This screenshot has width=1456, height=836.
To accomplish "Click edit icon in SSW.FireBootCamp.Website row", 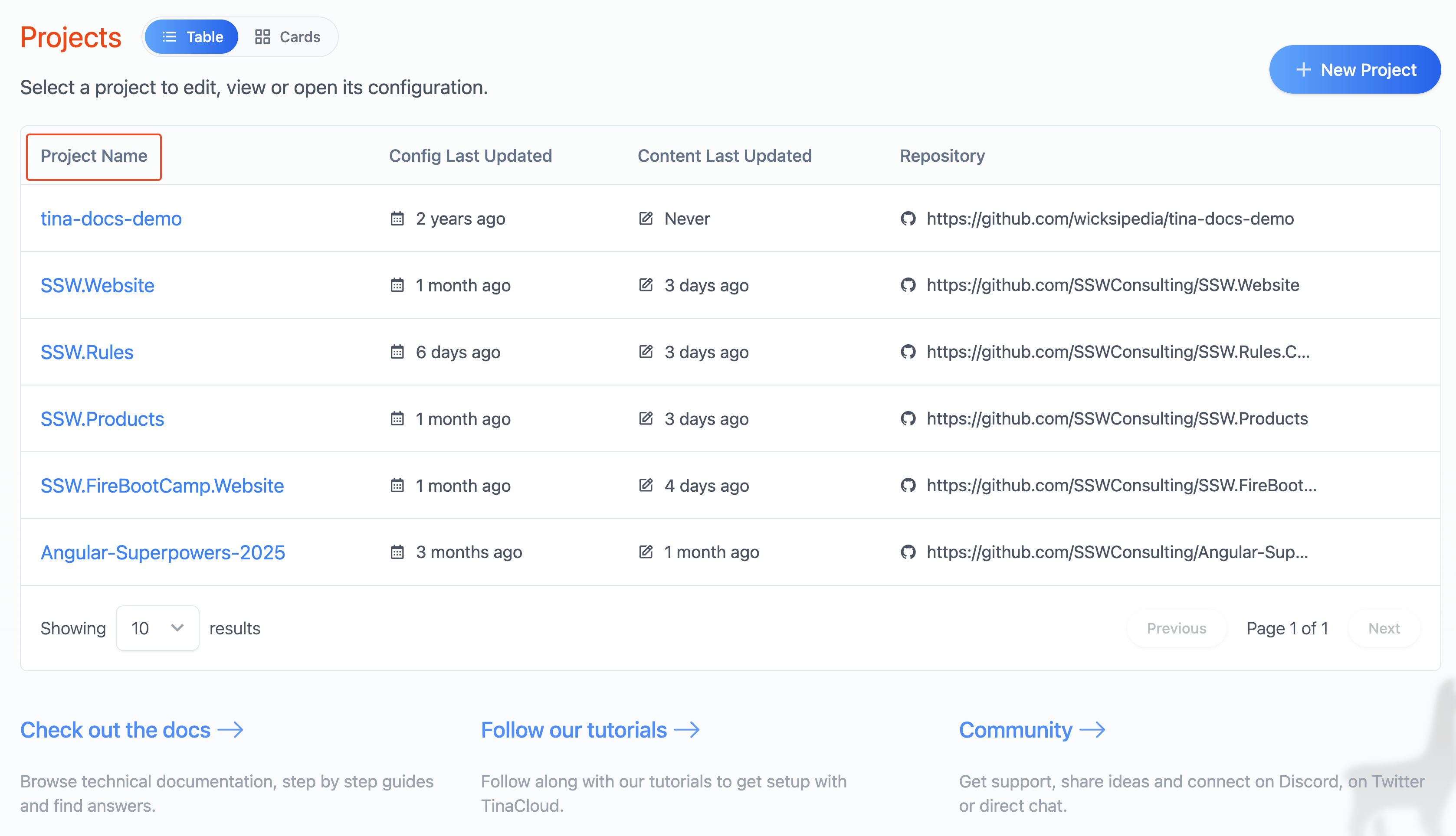I will point(646,486).
